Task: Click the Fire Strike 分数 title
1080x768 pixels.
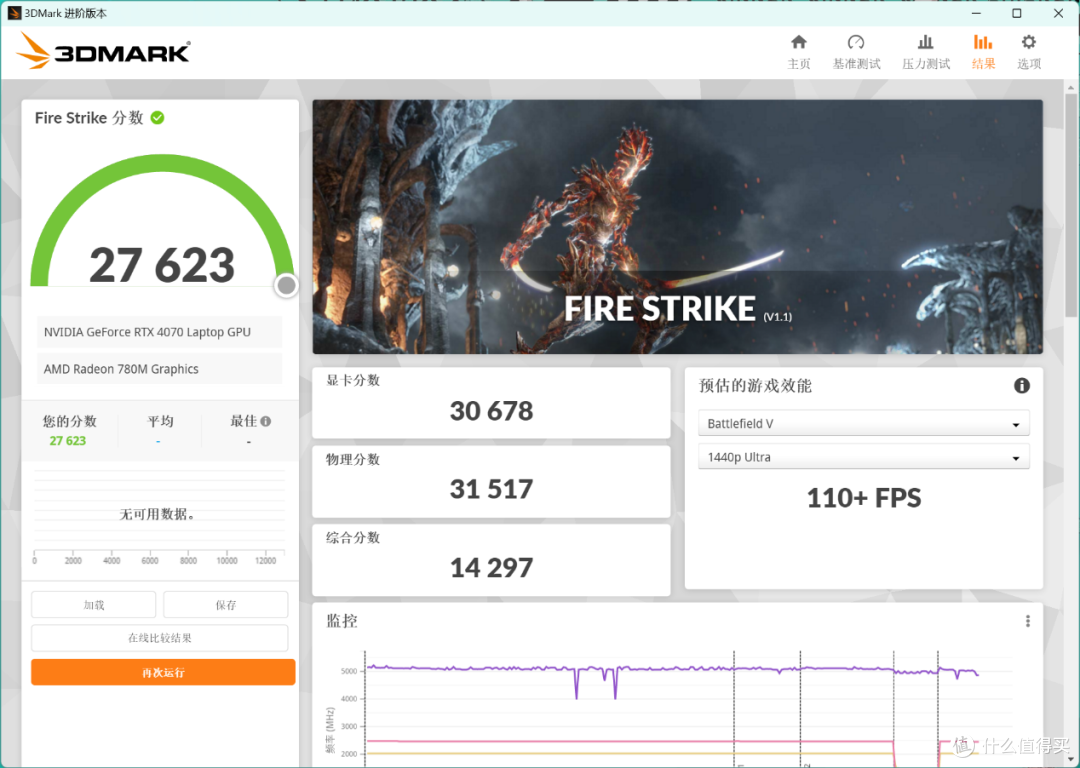Action: [x=89, y=118]
